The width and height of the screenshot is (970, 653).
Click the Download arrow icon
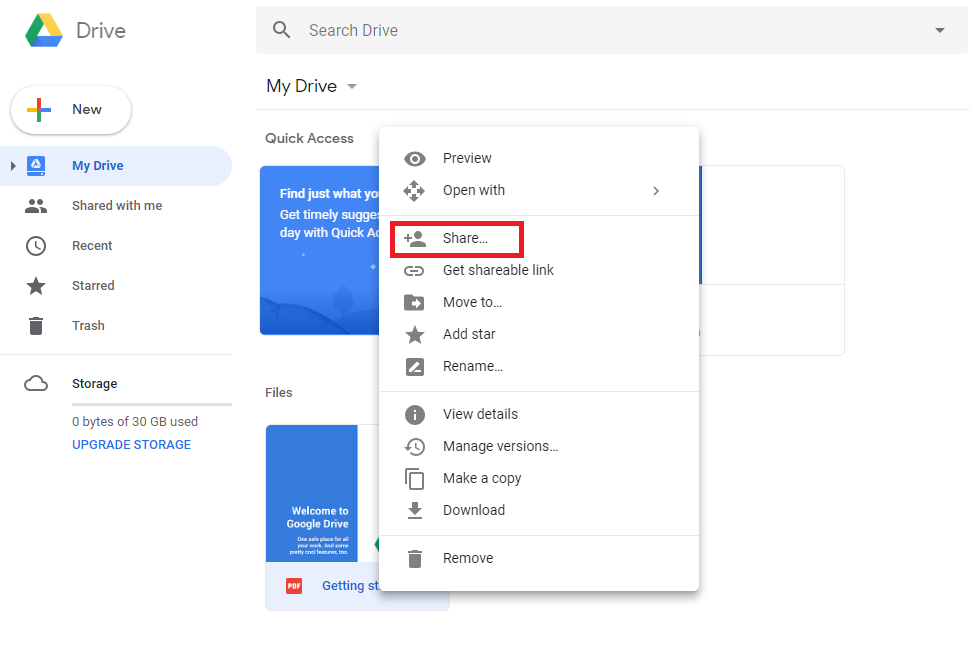pyautogui.click(x=414, y=511)
